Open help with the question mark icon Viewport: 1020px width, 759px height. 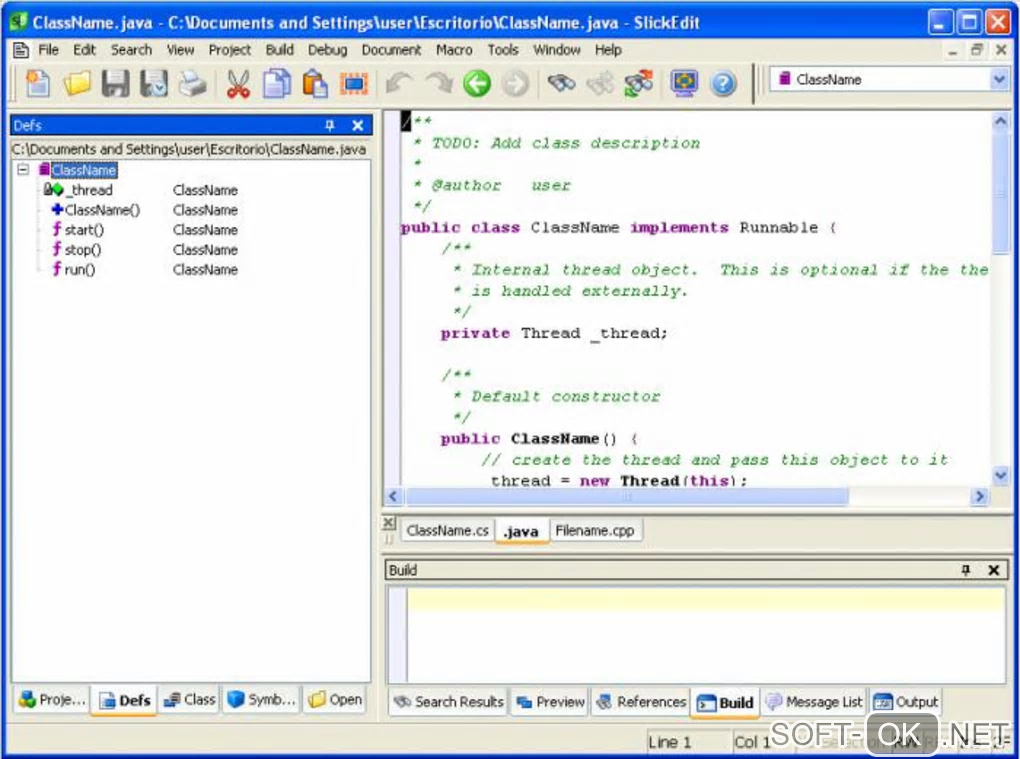coord(723,84)
